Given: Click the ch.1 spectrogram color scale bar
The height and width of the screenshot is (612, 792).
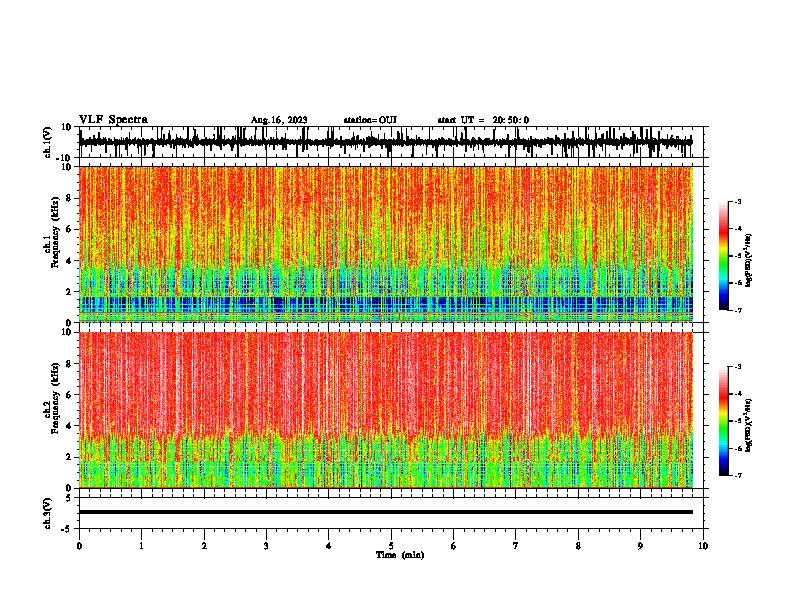Looking at the screenshot, I should pyautogui.click(x=723, y=256).
